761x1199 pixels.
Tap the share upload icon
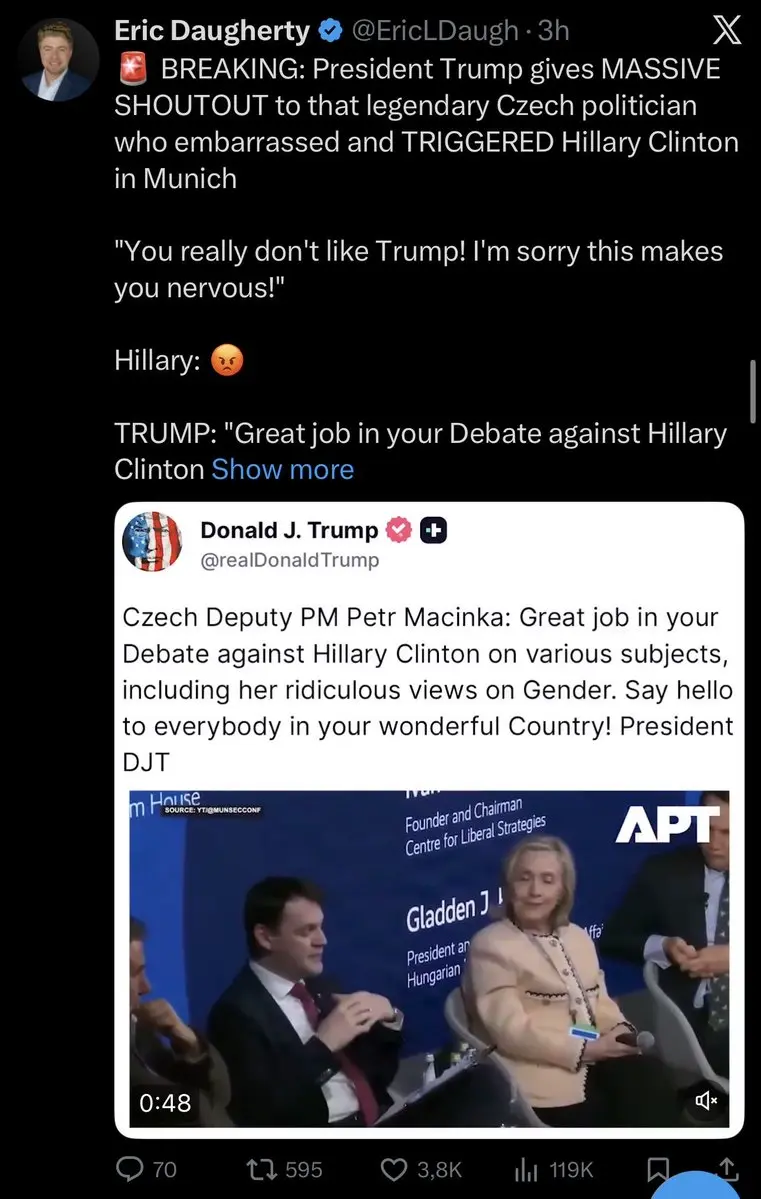(x=726, y=1168)
